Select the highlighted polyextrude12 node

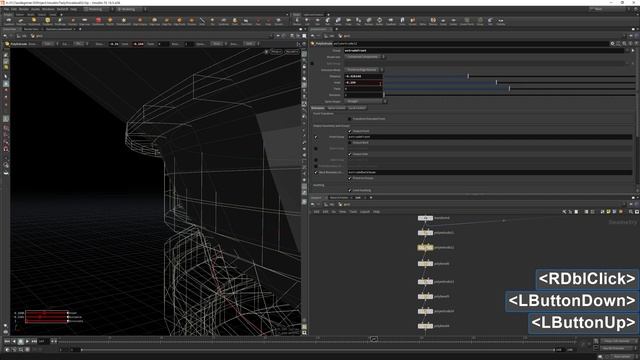pos(425,247)
